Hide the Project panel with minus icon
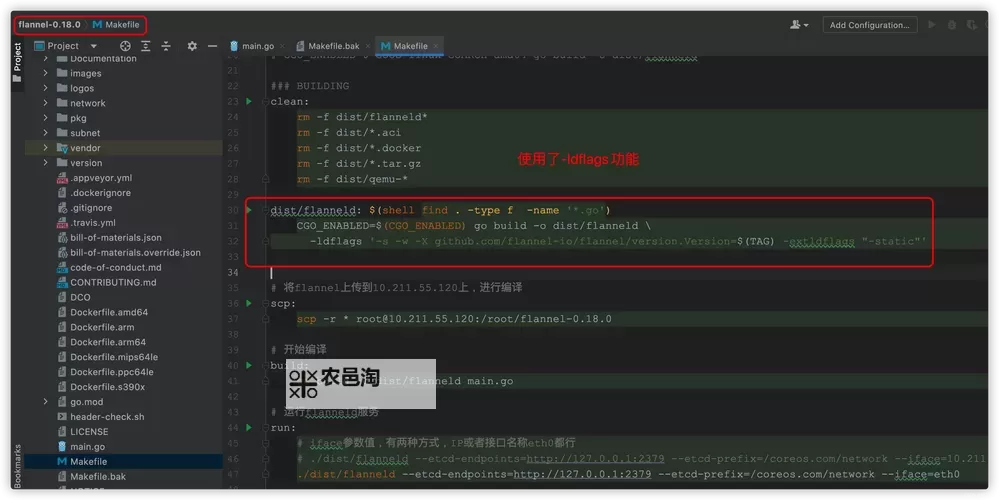 pos(212,46)
